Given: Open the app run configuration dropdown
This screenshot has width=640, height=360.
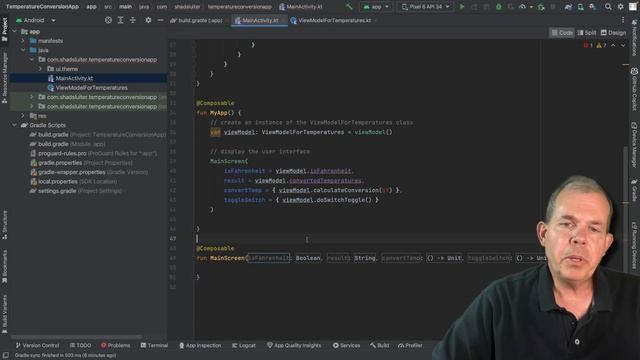Looking at the screenshot, I should [x=376, y=7].
